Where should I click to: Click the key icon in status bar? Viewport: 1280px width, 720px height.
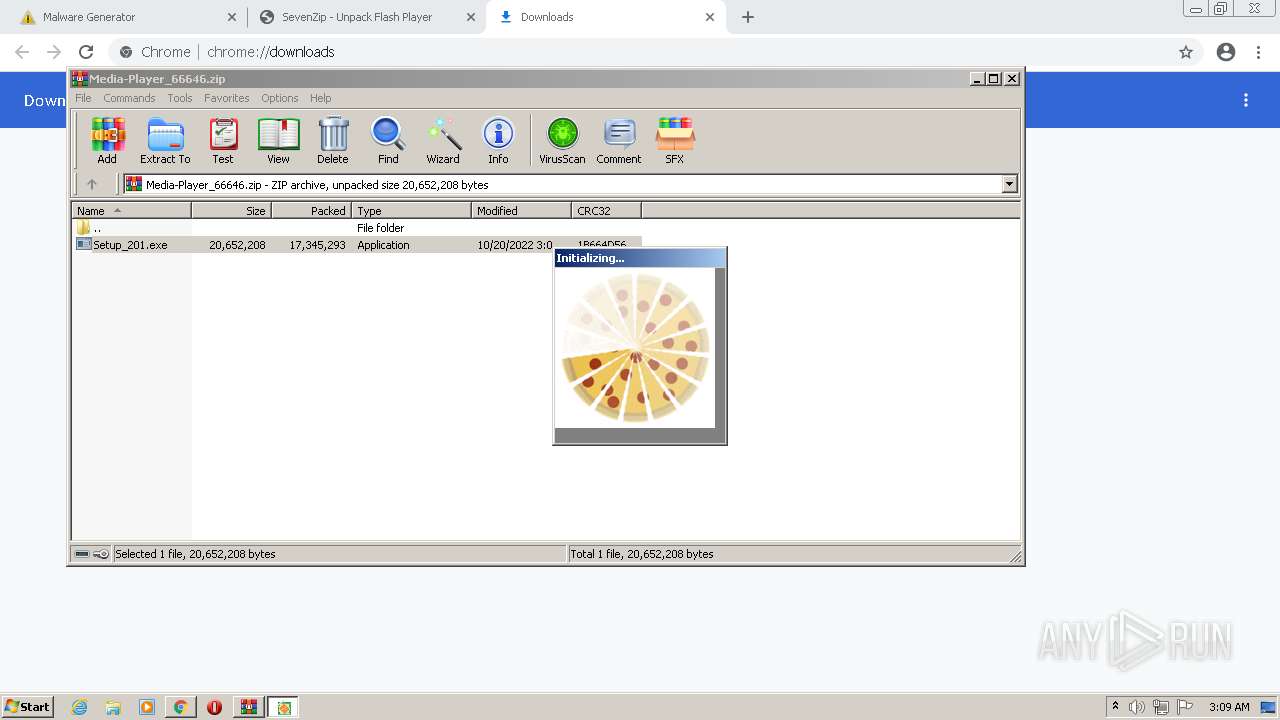point(101,554)
